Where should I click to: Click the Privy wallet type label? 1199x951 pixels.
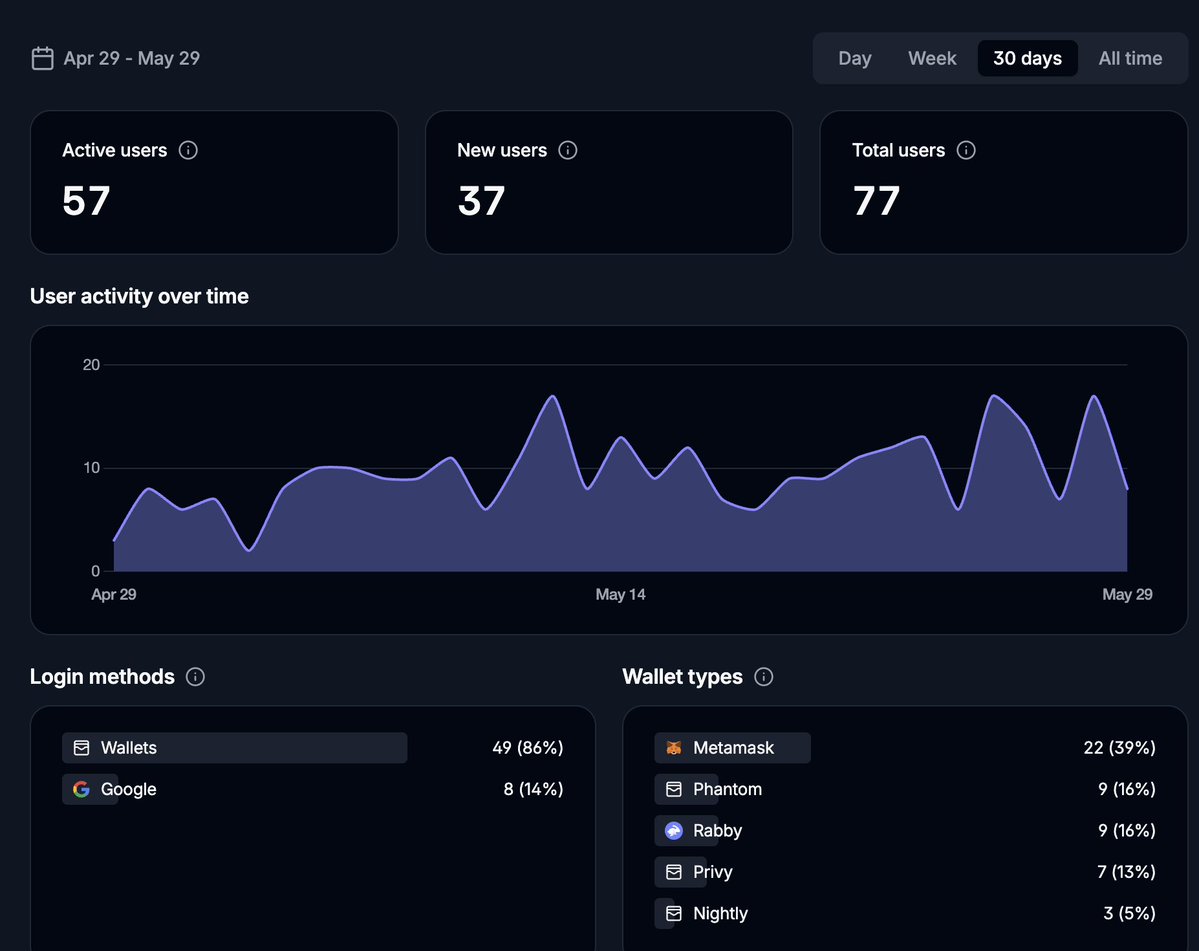713,871
